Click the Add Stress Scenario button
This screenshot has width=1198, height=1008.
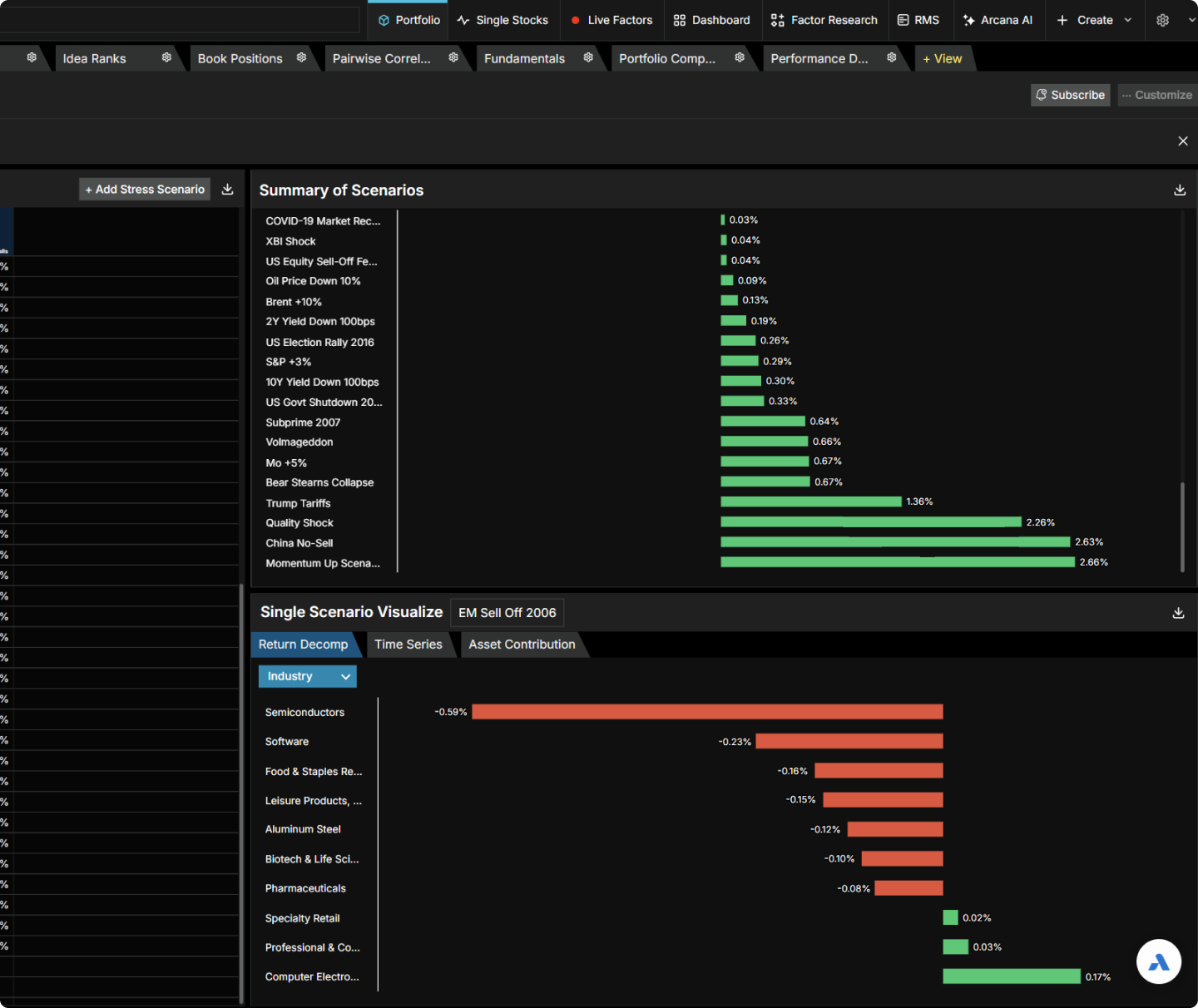coord(145,190)
